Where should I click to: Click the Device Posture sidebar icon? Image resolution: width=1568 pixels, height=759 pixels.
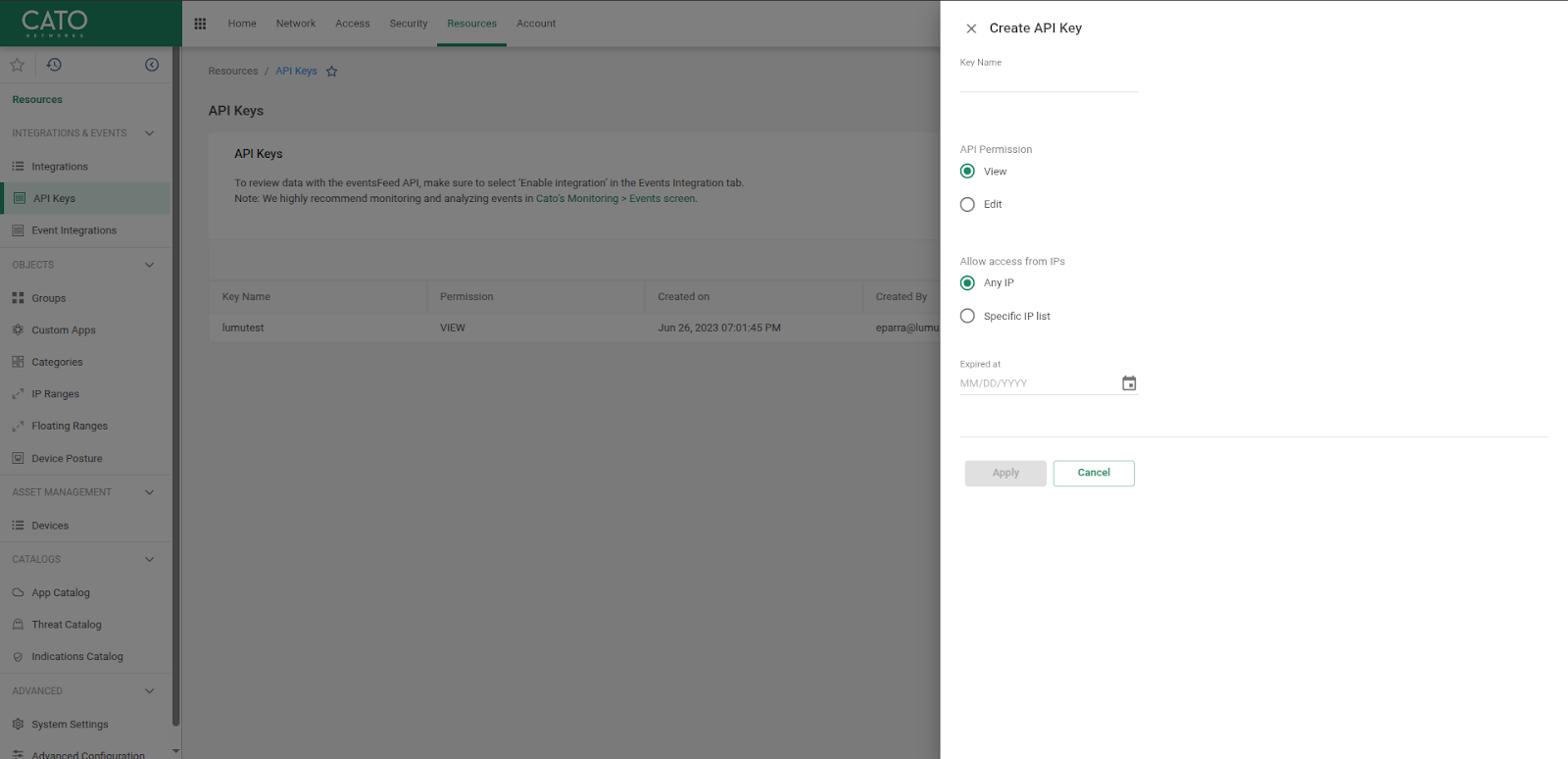click(x=18, y=458)
